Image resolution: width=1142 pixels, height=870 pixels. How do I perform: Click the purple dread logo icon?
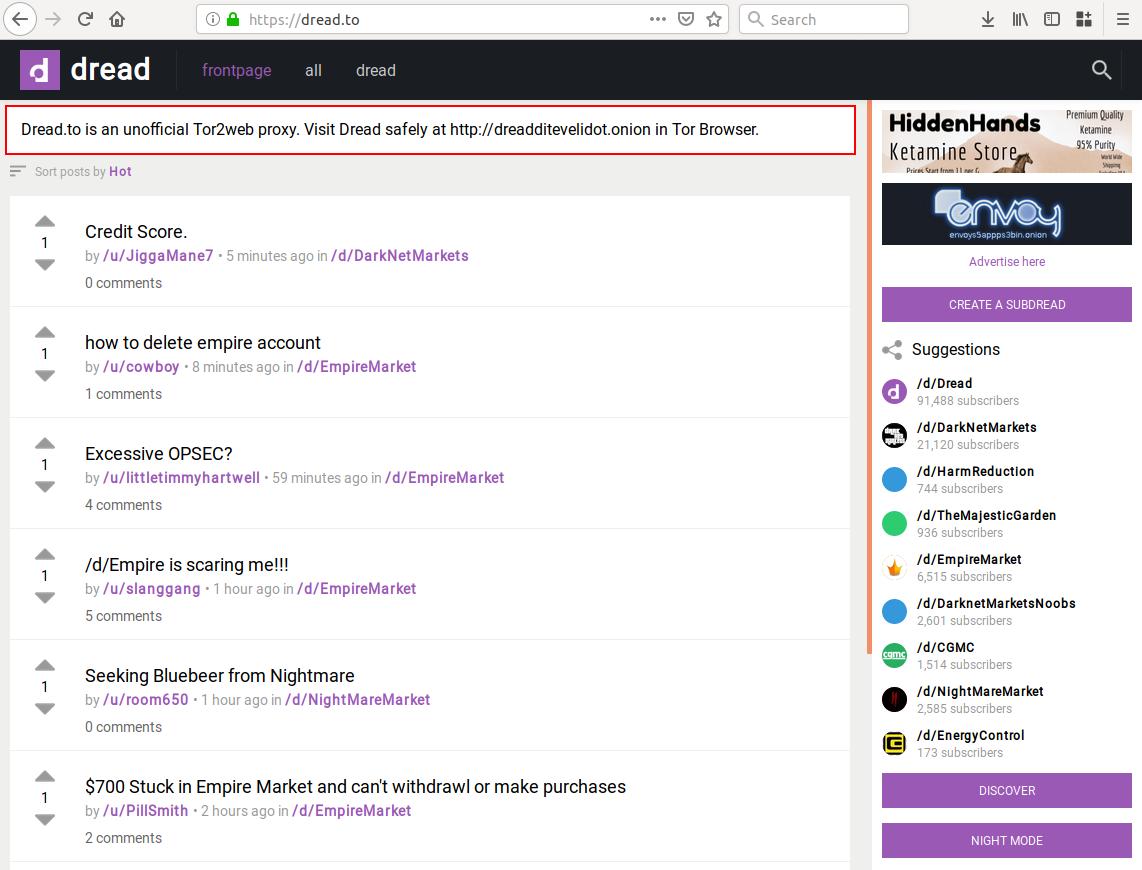[39, 70]
